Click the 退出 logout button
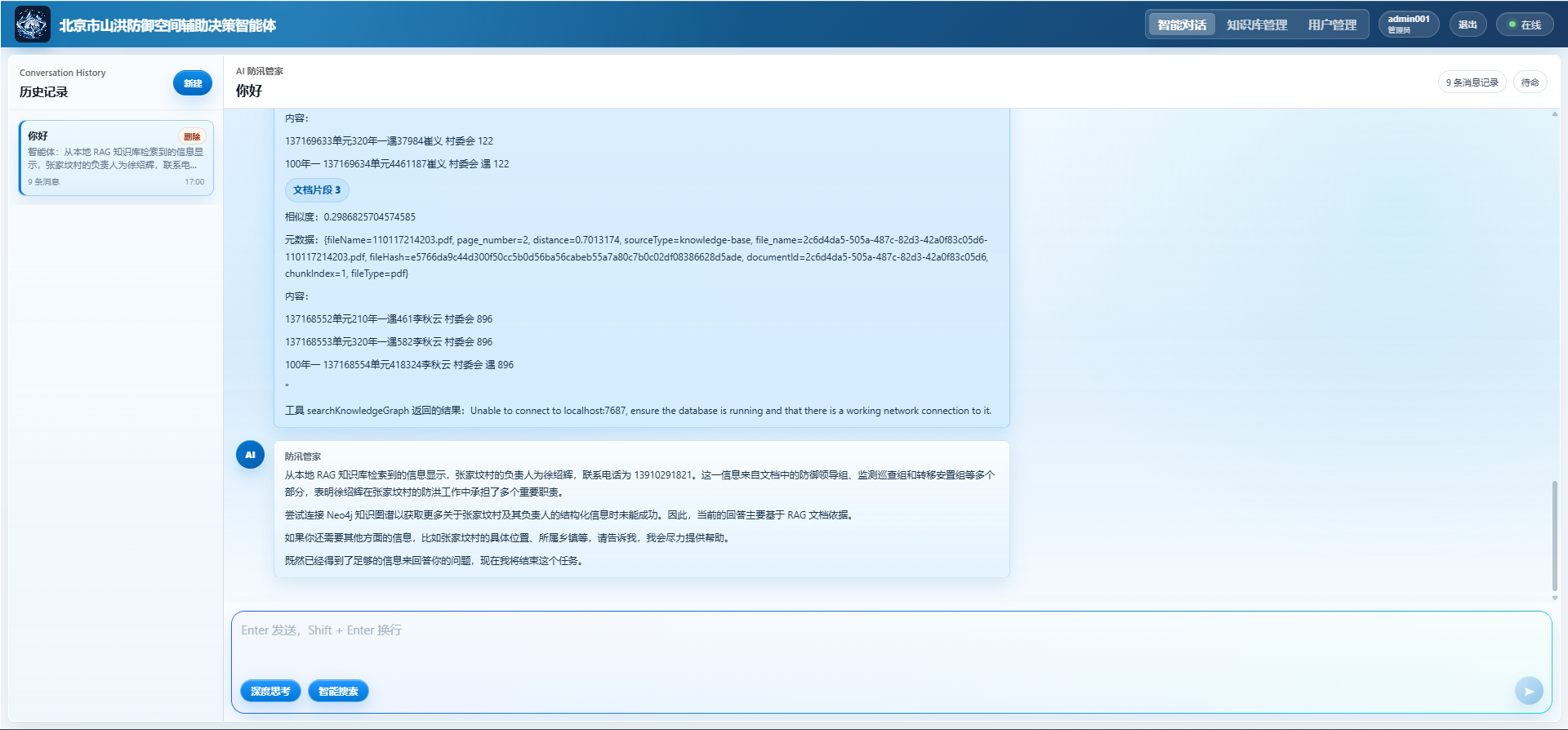The height and width of the screenshot is (730, 1568). tap(1468, 24)
